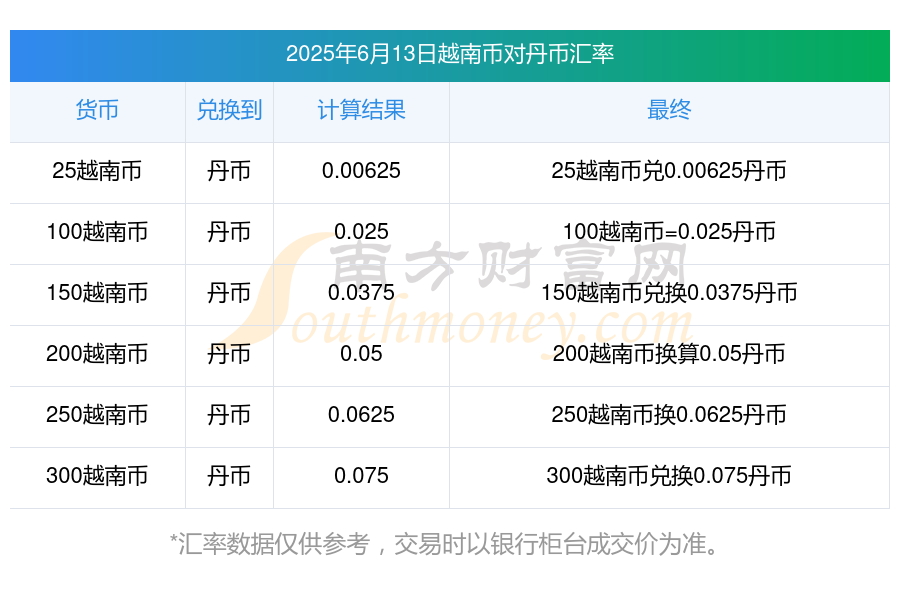Select the 150越南币 cell in the 货币 column
Screen dimensions: 900x600
[x=97, y=293]
